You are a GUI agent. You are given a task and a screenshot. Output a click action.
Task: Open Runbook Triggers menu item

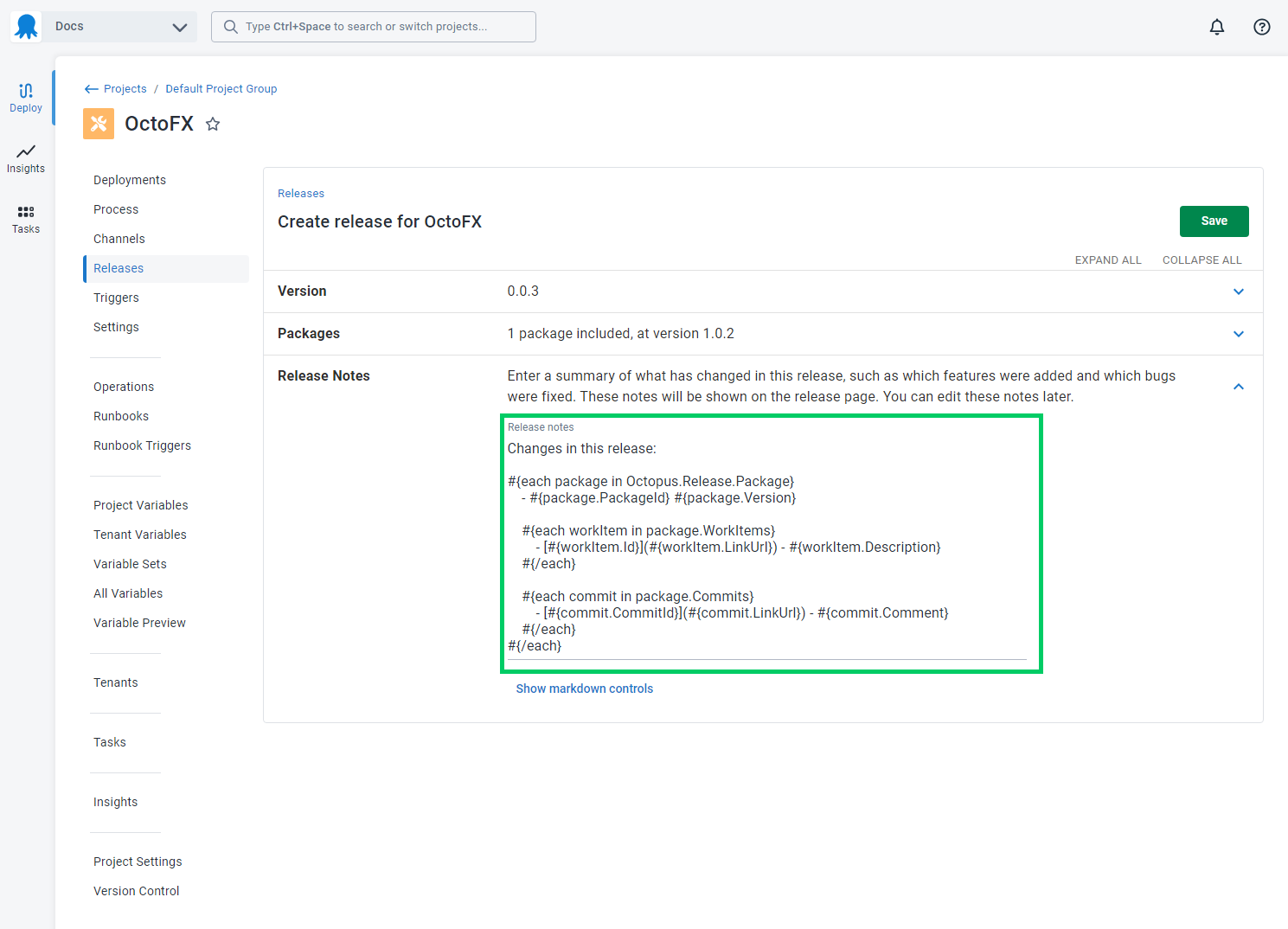142,445
